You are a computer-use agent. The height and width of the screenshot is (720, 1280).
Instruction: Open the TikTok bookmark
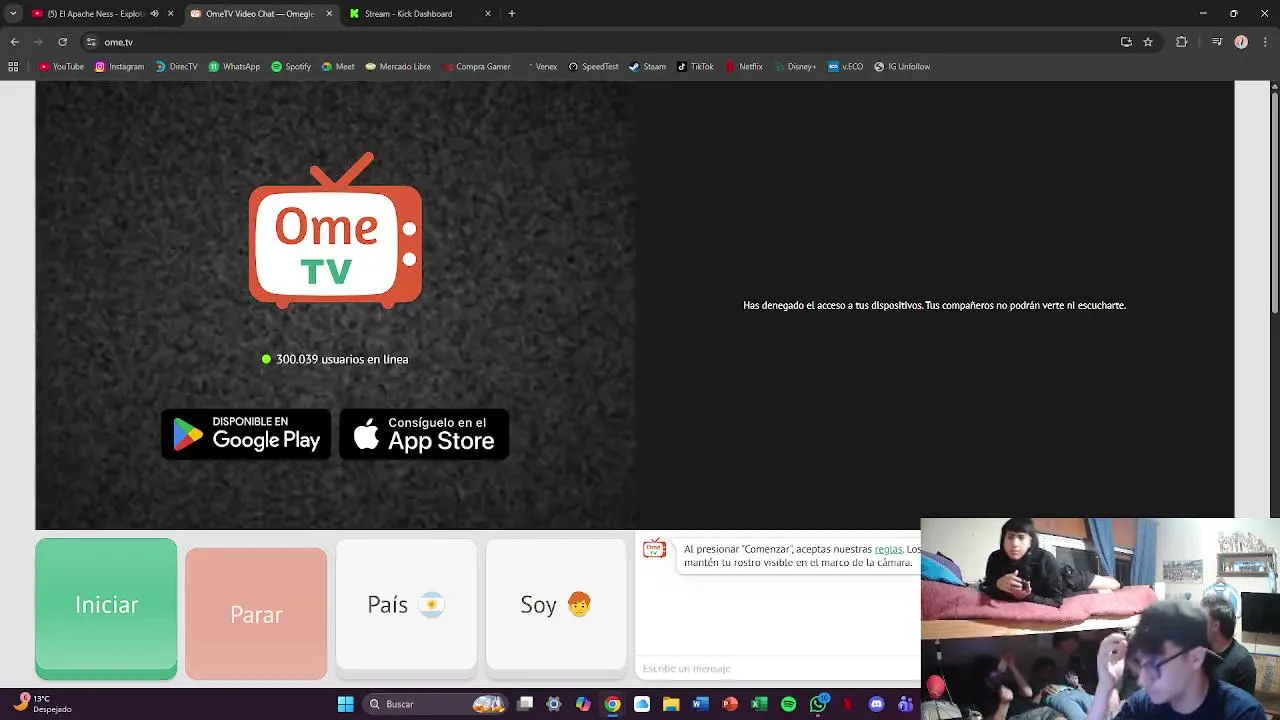coord(695,67)
